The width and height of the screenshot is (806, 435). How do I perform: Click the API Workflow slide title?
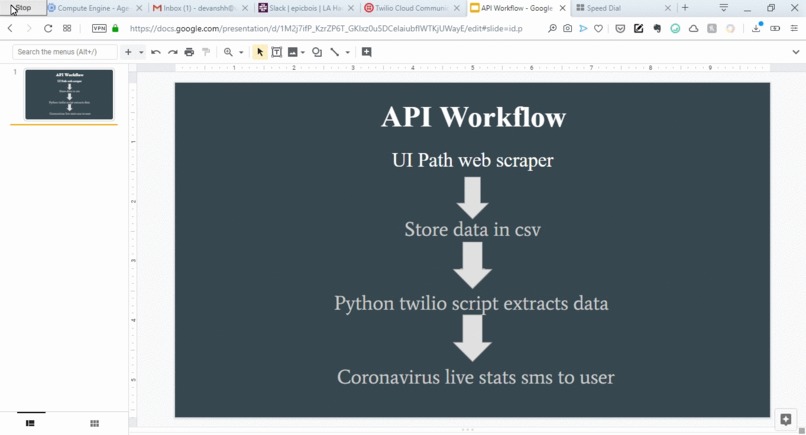(473, 117)
